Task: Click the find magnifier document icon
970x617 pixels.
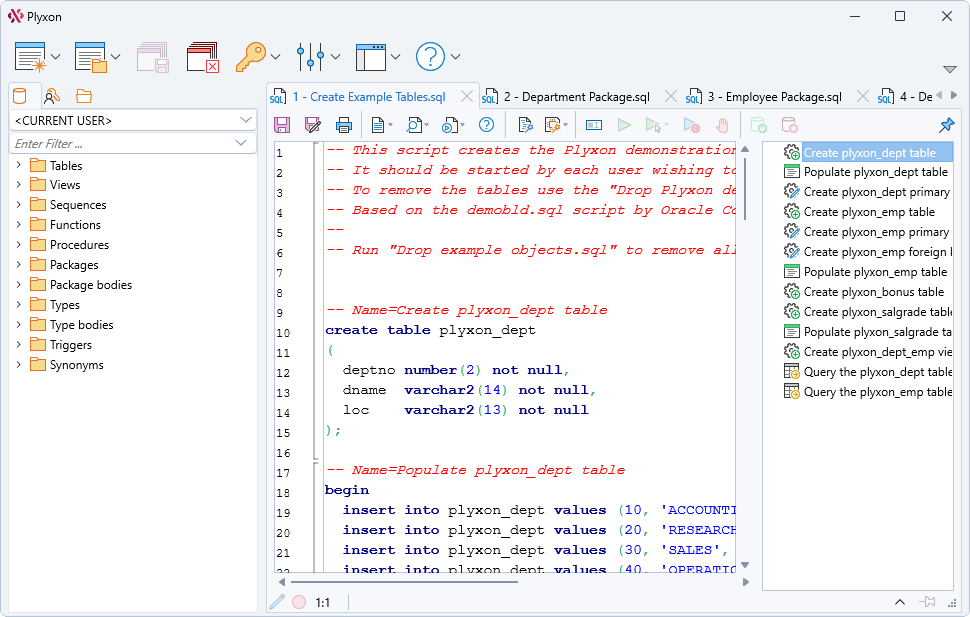Action: pos(413,126)
